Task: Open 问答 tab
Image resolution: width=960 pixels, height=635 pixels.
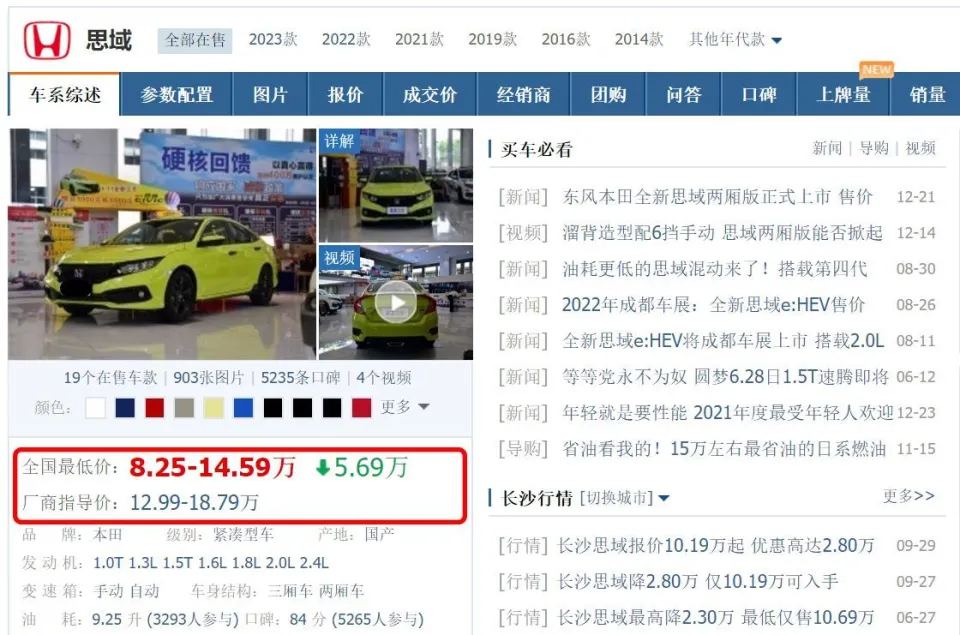Action: click(x=683, y=95)
